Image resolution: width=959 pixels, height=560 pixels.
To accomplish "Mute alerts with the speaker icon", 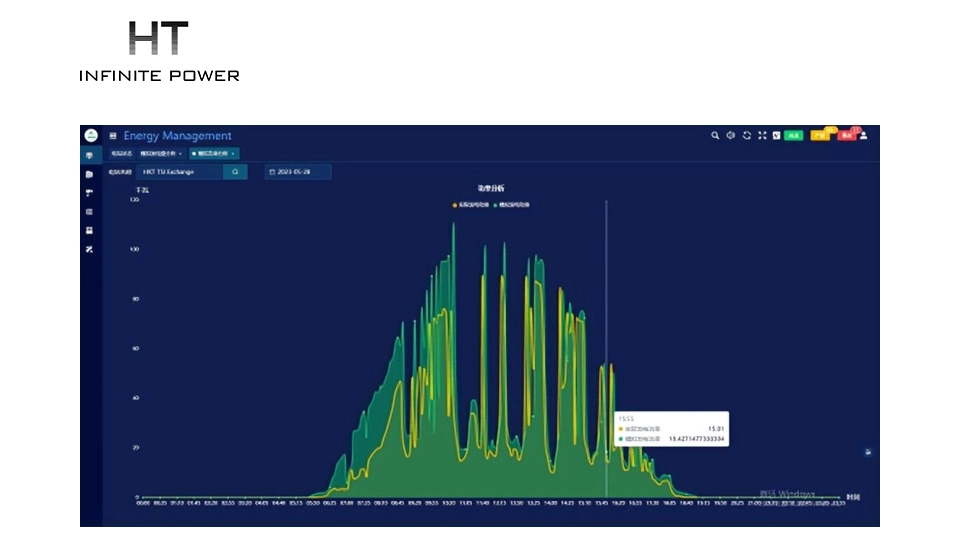I will click(730, 135).
